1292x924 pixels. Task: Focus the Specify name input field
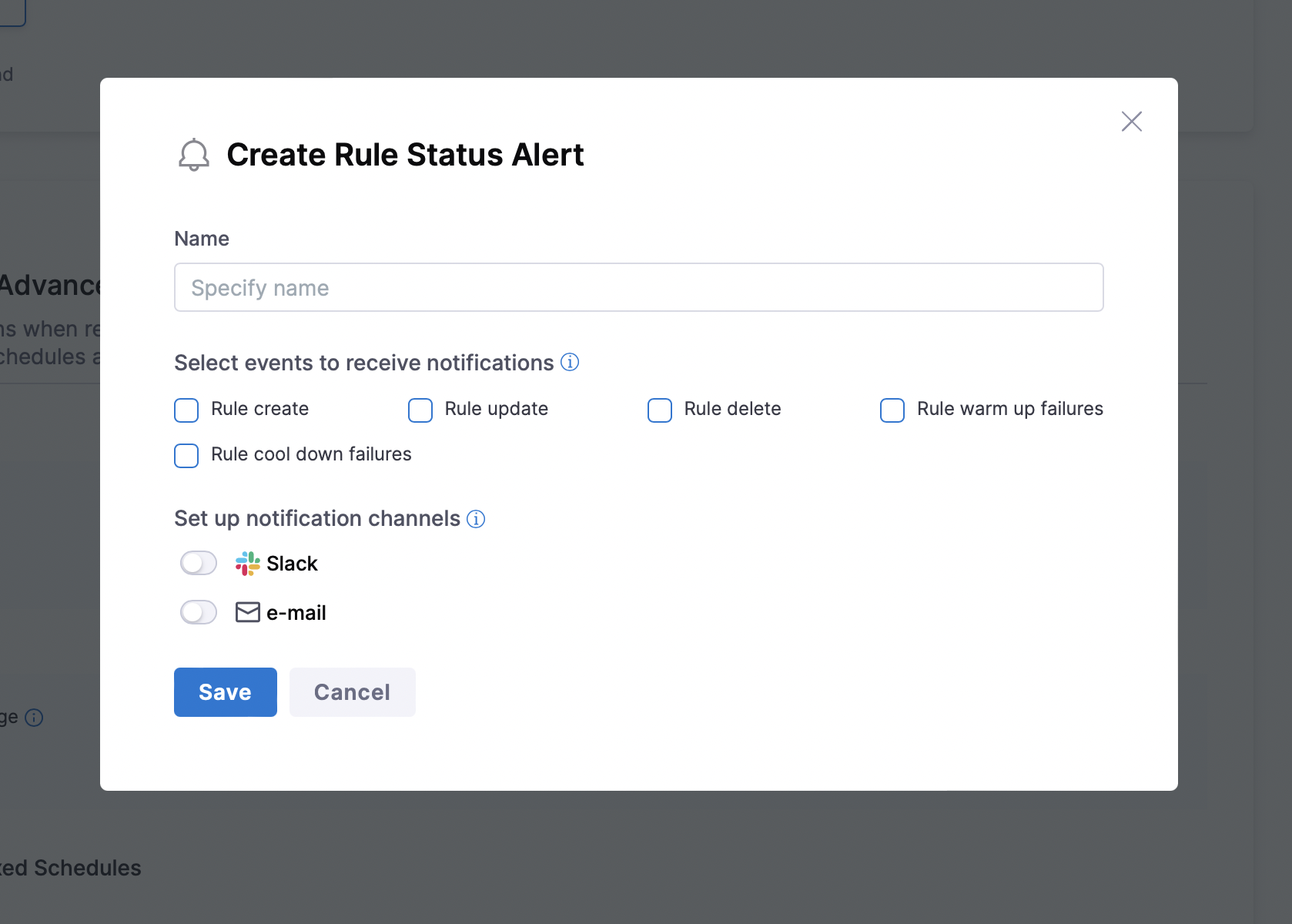click(638, 288)
